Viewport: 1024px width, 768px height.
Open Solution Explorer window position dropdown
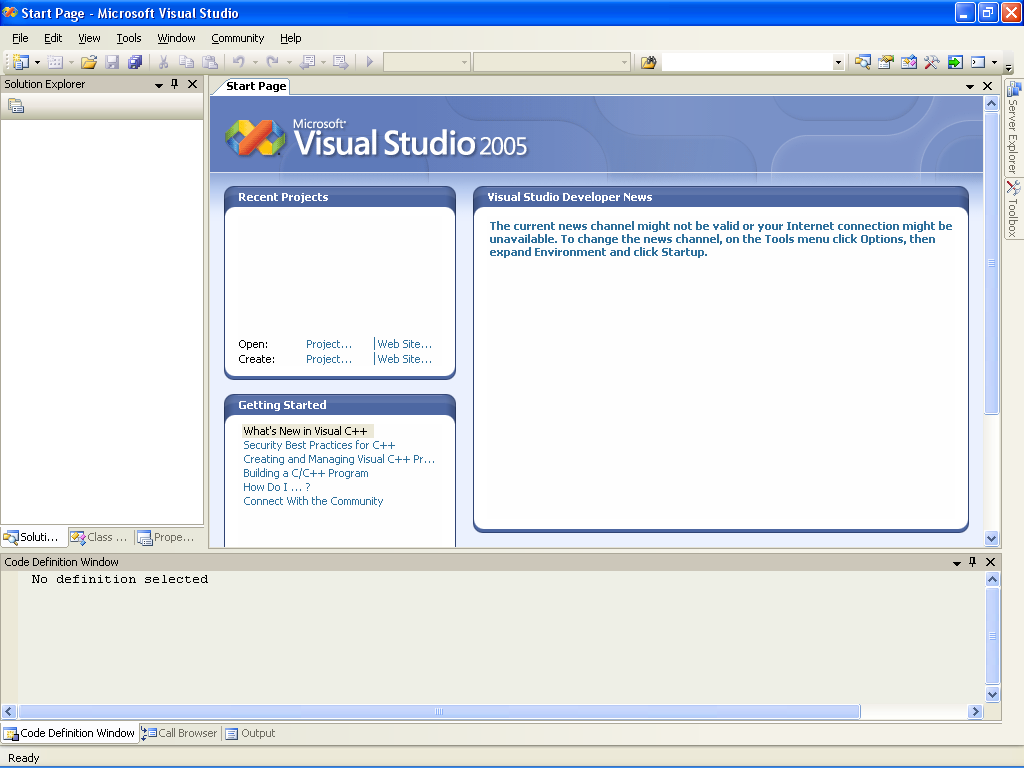point(159,85)
